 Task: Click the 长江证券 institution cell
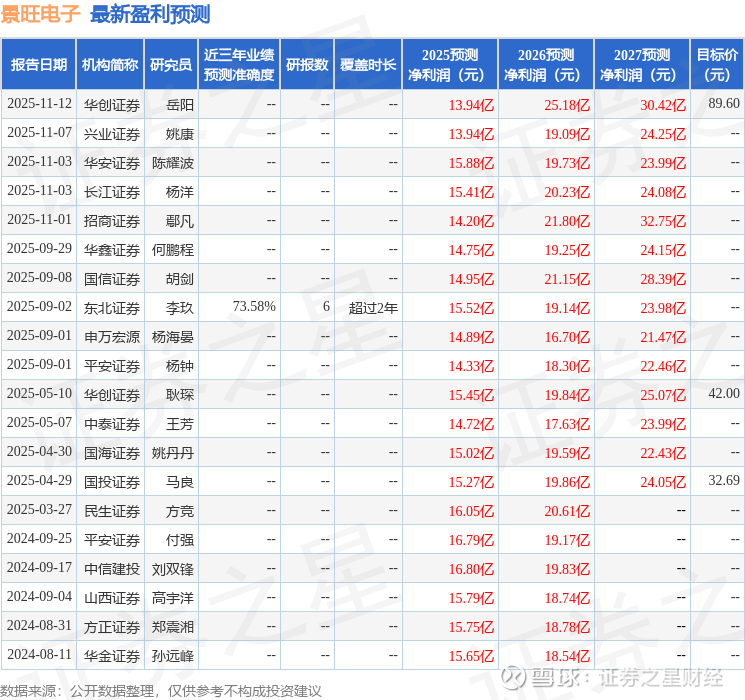112,192
